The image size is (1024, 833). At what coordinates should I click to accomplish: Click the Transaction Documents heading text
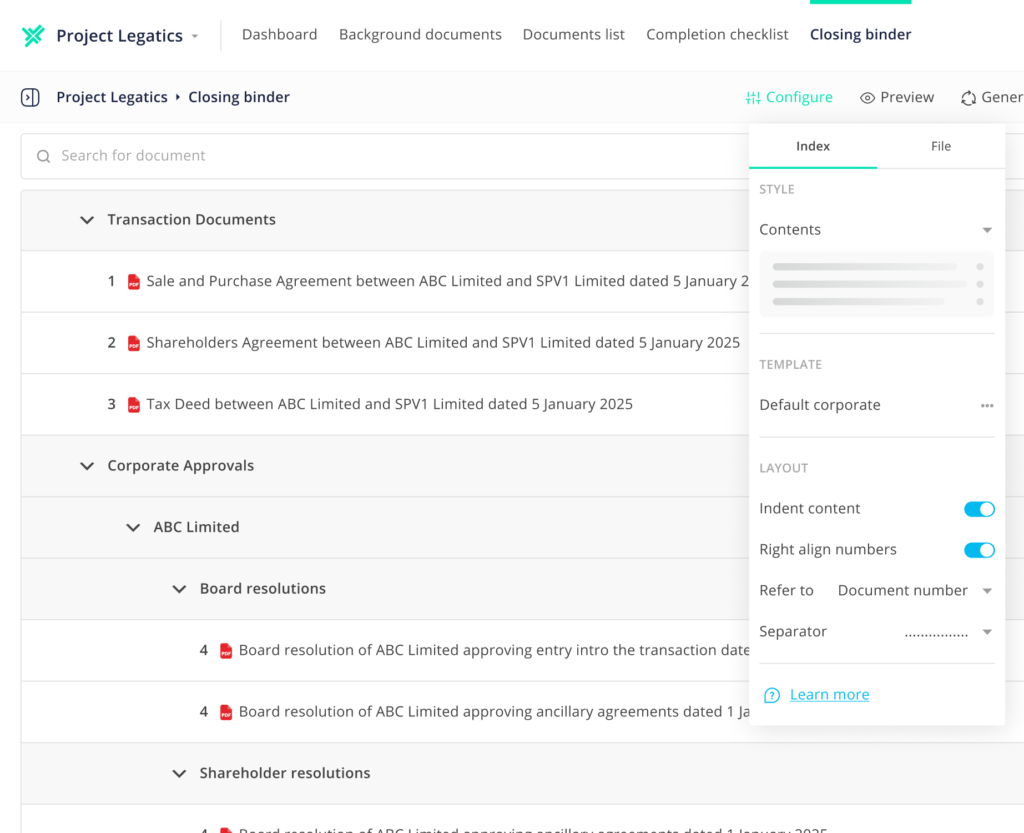191,220
